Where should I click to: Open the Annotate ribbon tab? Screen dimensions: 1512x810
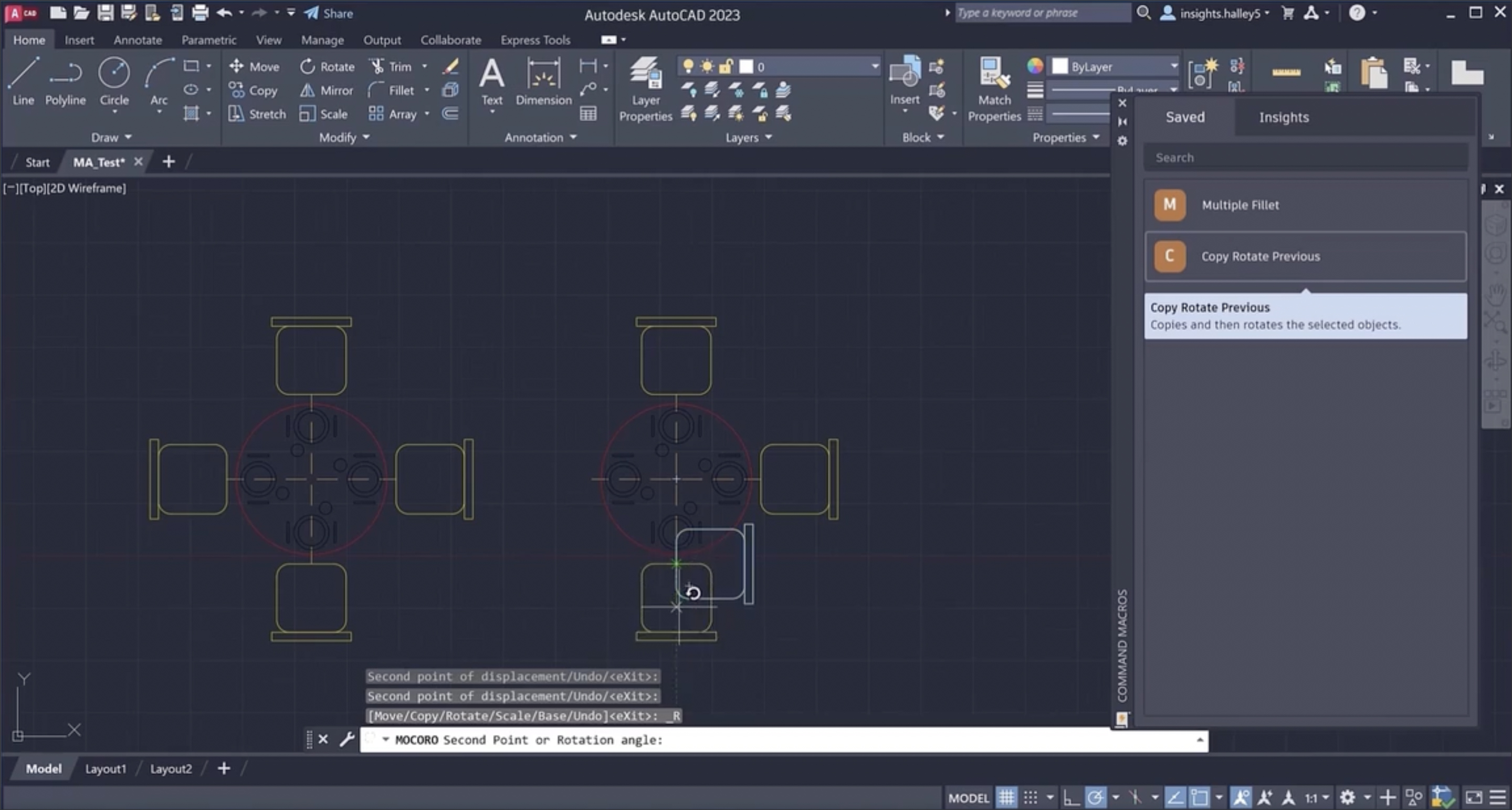point(138,39)
